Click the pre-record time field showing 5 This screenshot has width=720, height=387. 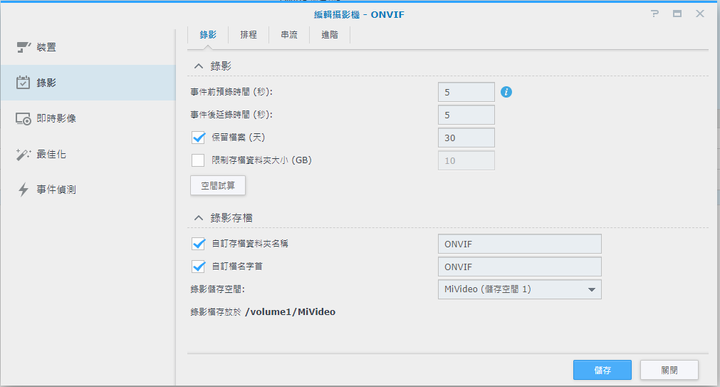point(466,92)
